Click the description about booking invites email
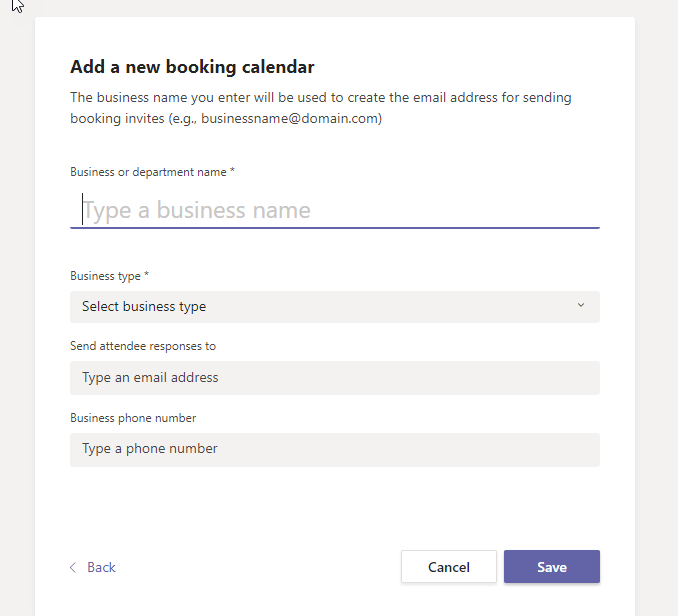 [x=320, y=98]
